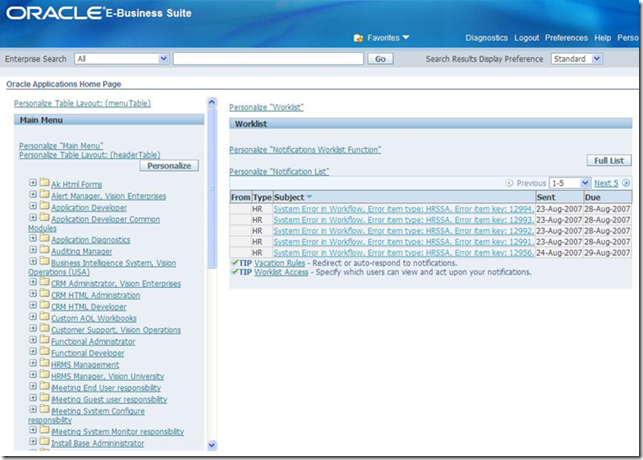643x460 pixels.
Task: Click the Personalize button in Main Menu
Action: (169, 166)
